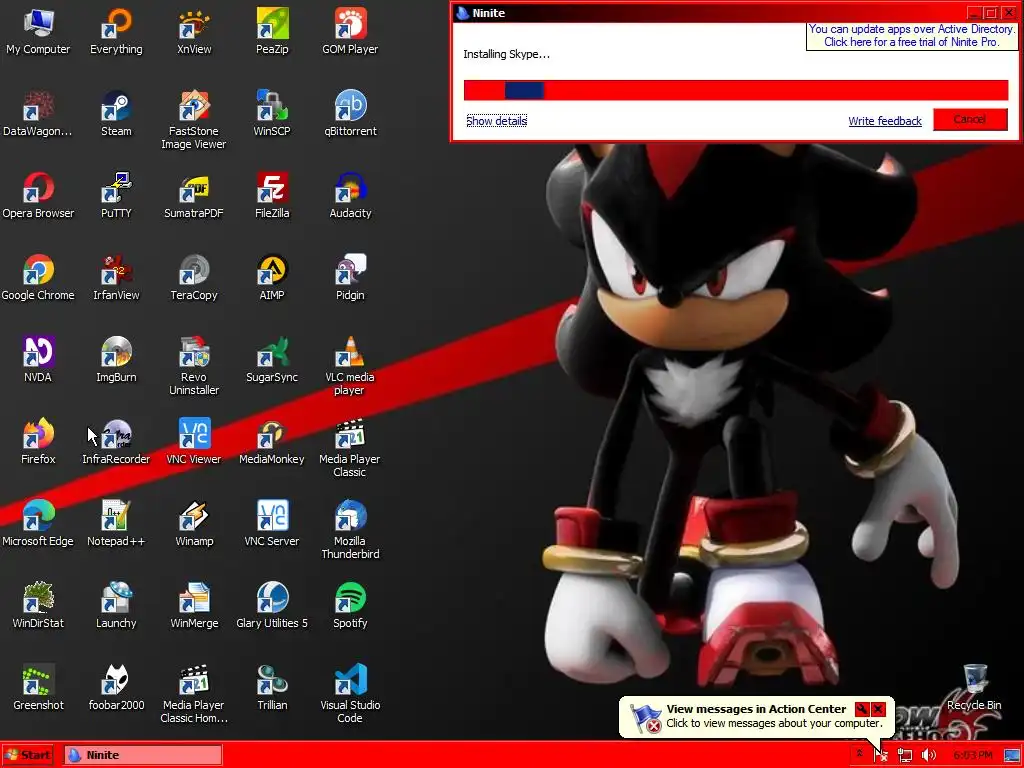The height and width of the screenshot is (768, 1024).
Task: Open the Ninite Pro free trial link
Action: (x=912, y=35)
